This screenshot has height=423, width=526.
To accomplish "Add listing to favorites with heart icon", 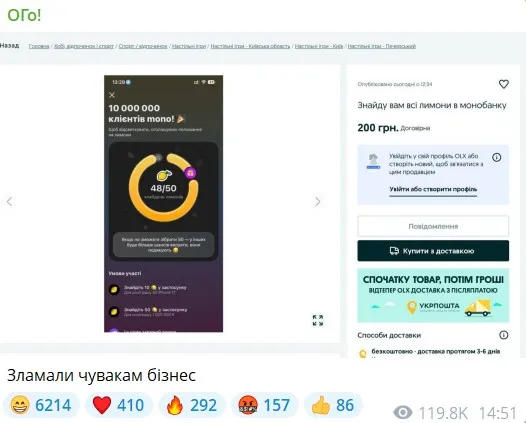I will click(x=504, y=84).
